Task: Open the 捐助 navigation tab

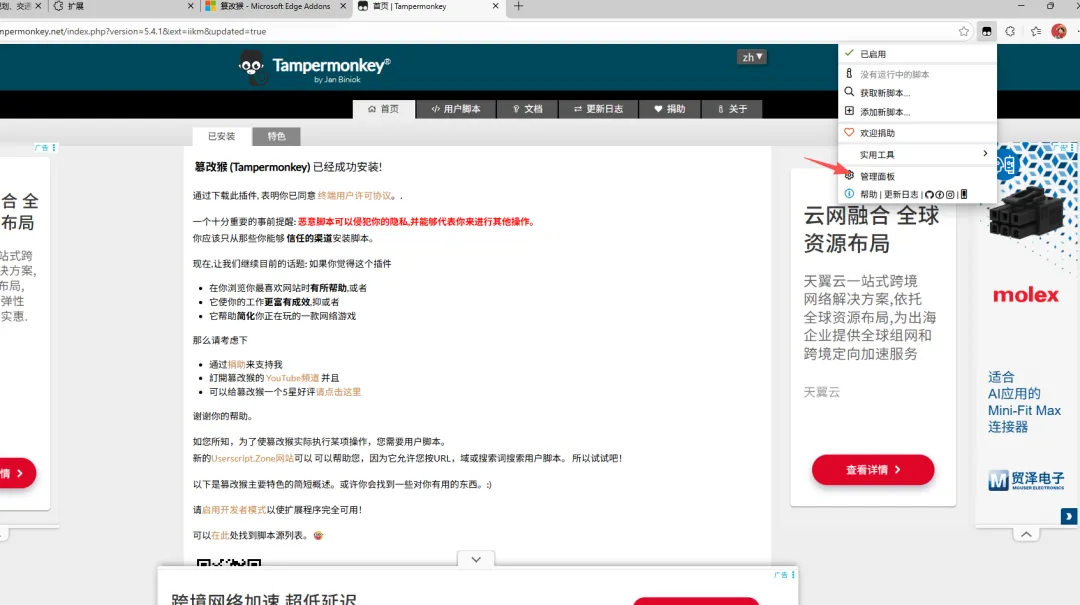Action: (x=669, y=109)
